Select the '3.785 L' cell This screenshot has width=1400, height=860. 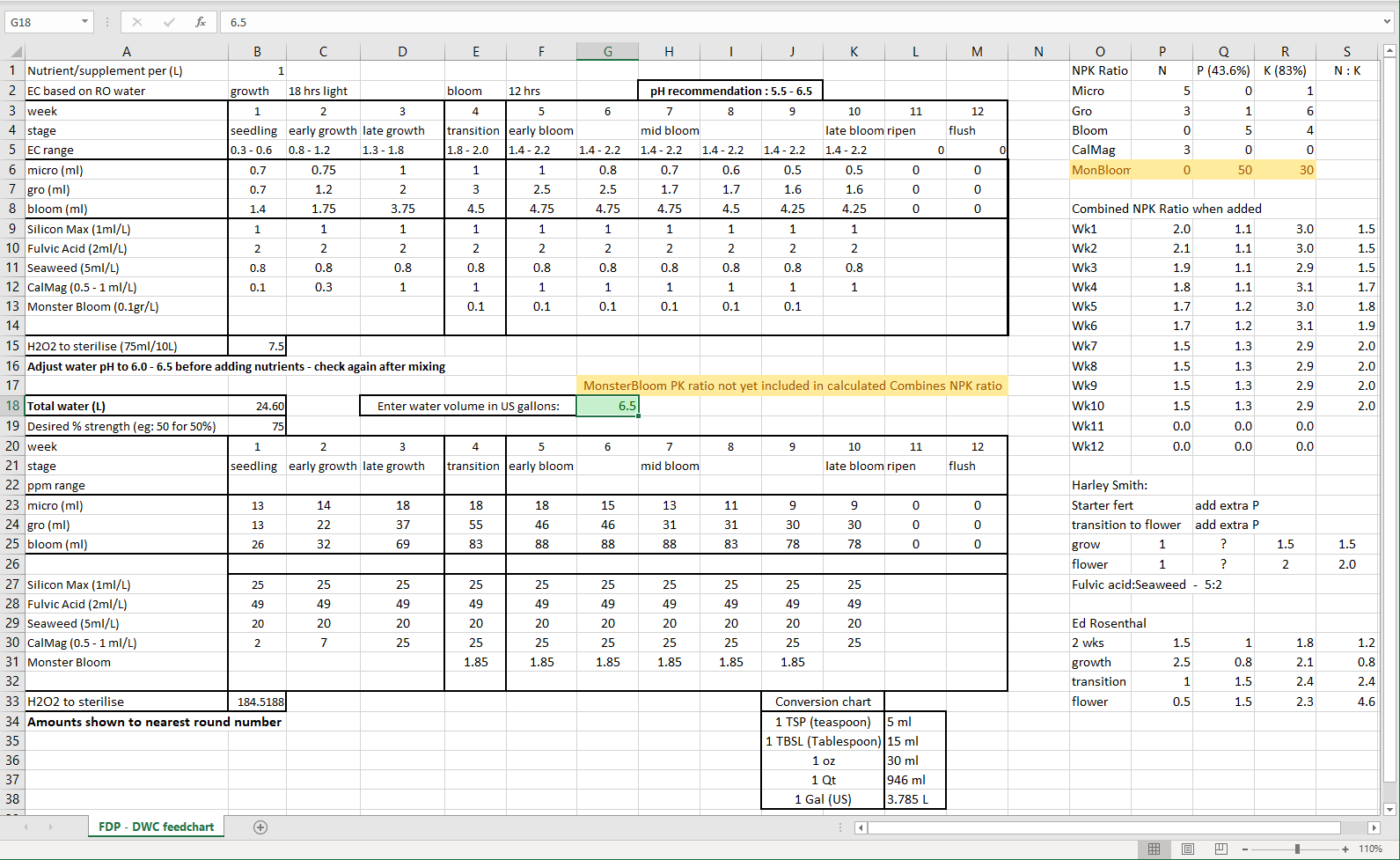(915, 799)
